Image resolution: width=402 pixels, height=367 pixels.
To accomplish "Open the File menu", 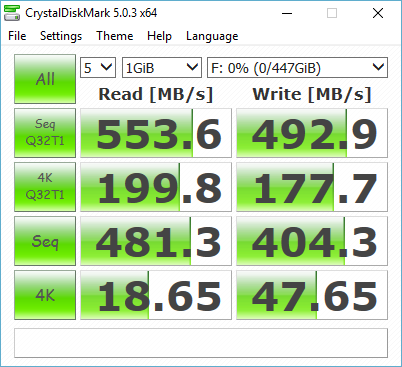I will (17, 36).
